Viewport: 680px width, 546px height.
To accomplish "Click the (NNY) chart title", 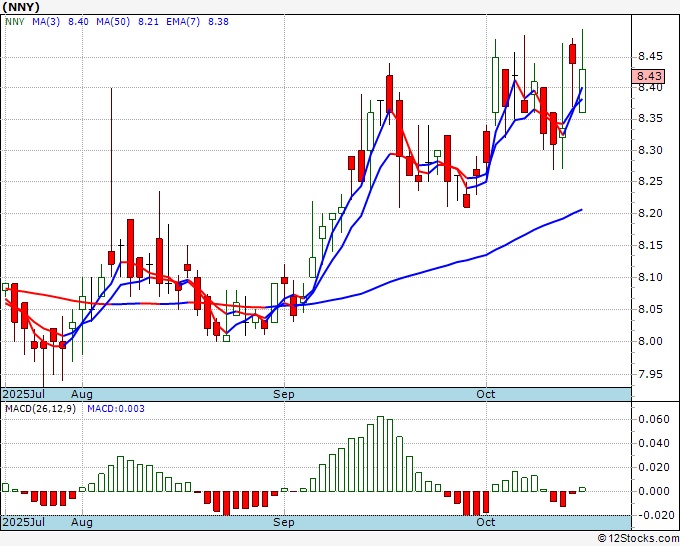I will click(21, 7).
